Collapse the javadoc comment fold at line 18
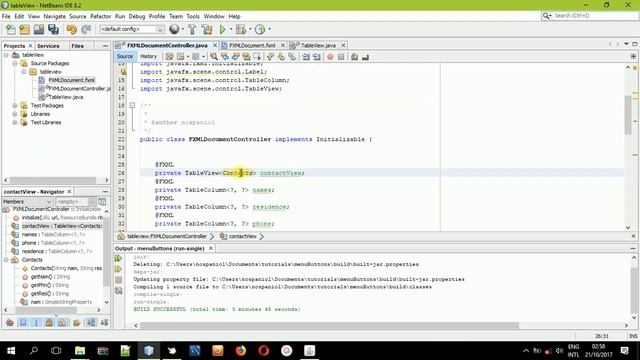Viewport: 640px width, 360px height. coord(132,105)
